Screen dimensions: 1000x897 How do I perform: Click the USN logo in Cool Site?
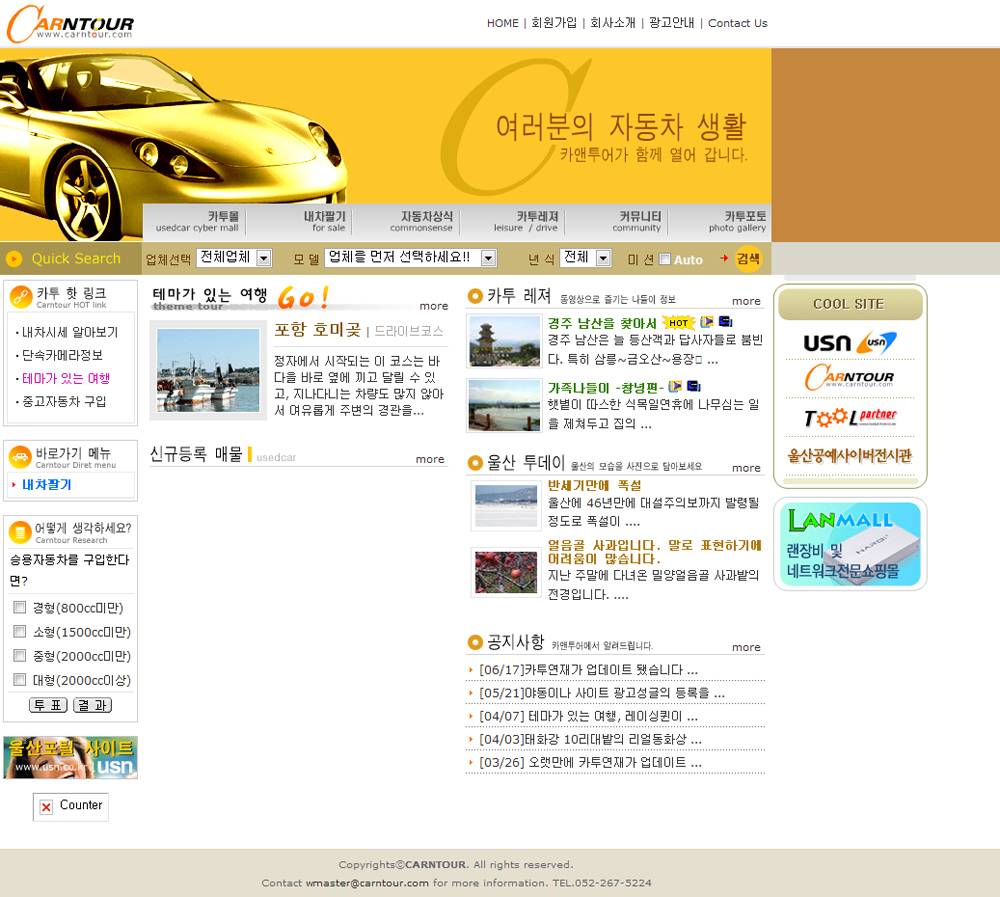(x=849, y=343)
